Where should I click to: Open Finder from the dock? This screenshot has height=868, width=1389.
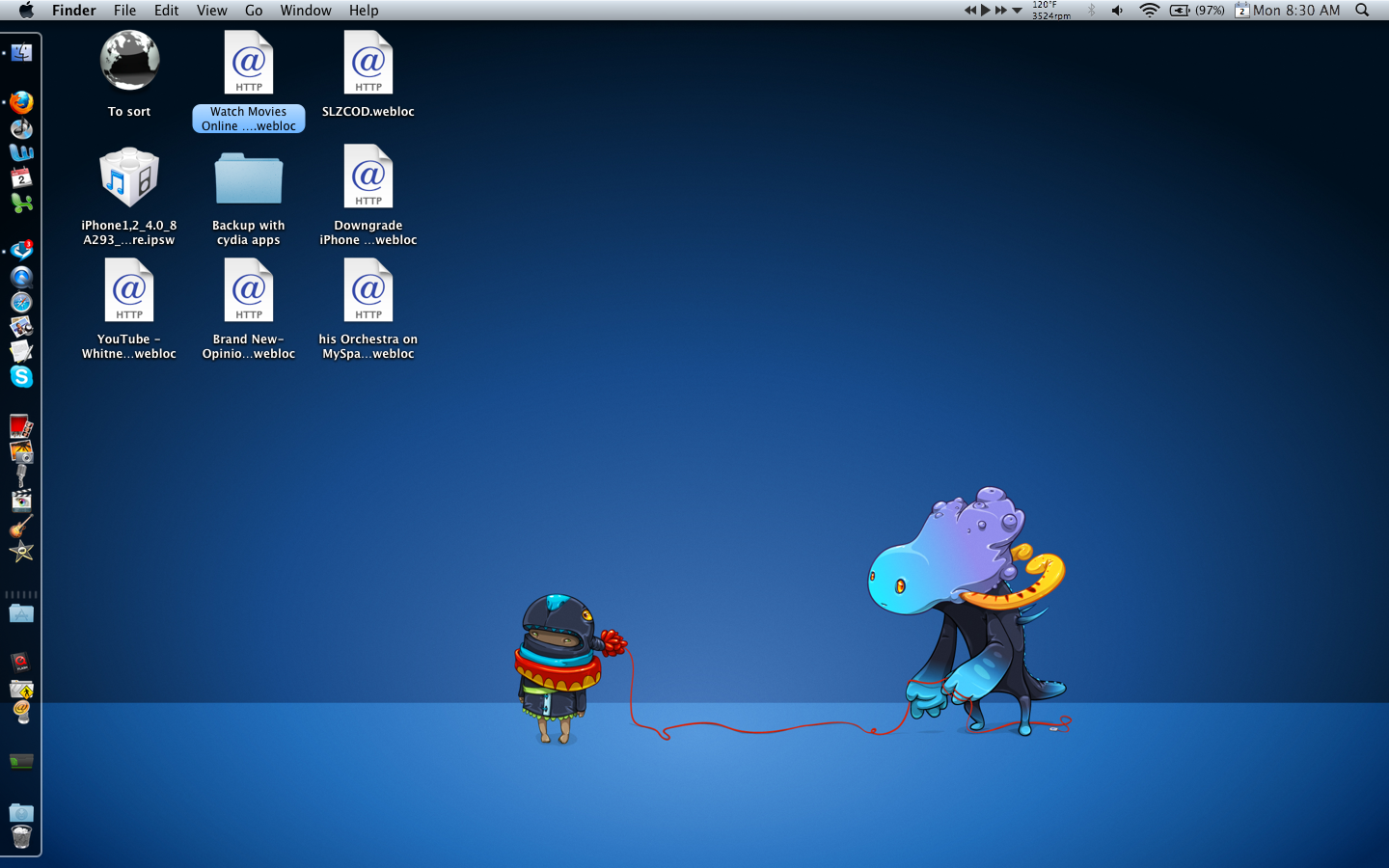[x=21, y=52]
